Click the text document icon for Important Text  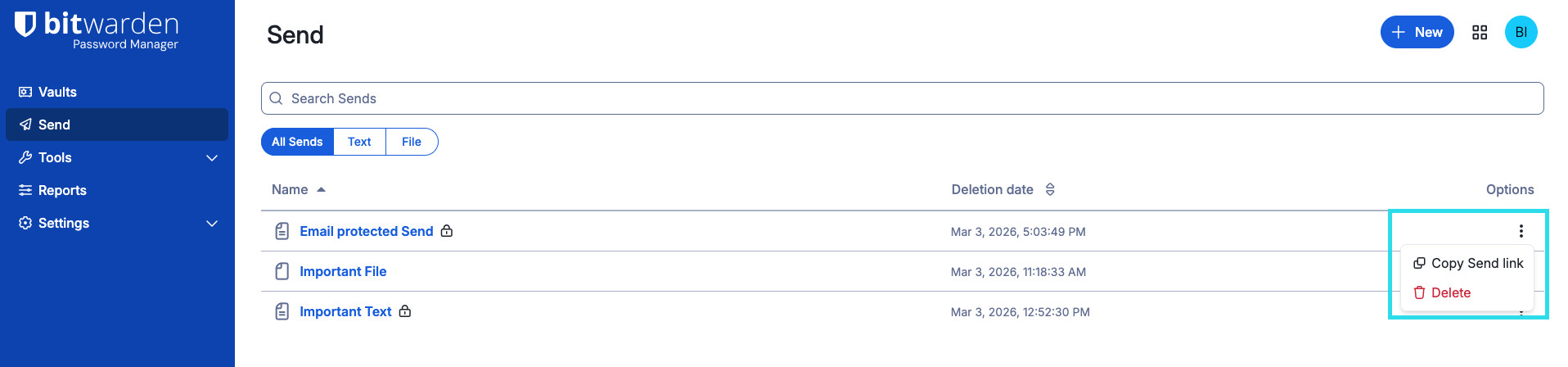click(x=282, y=311)
